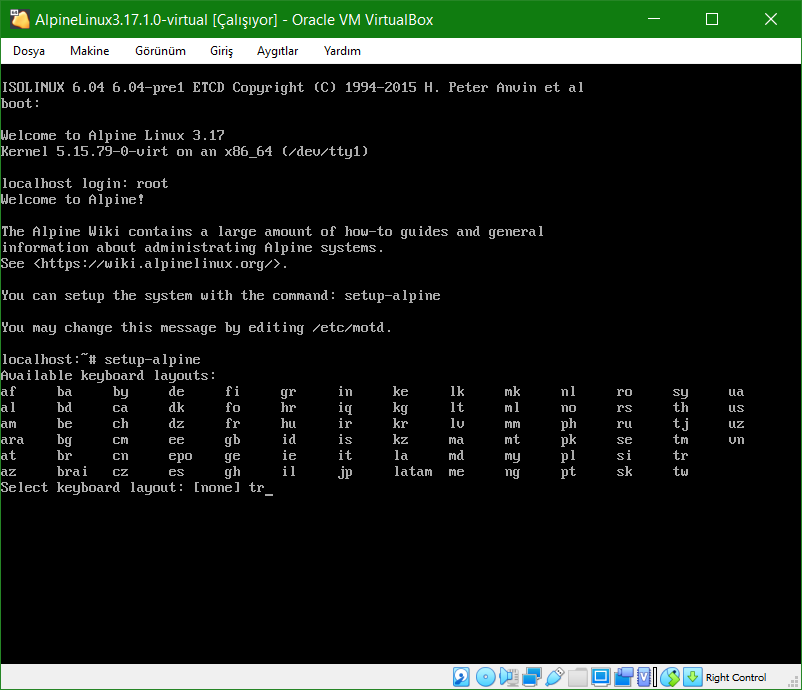Screen dimensions: 802x690
Task: Click 'us' in the keyboard layout list
Action: click(736, 408)
